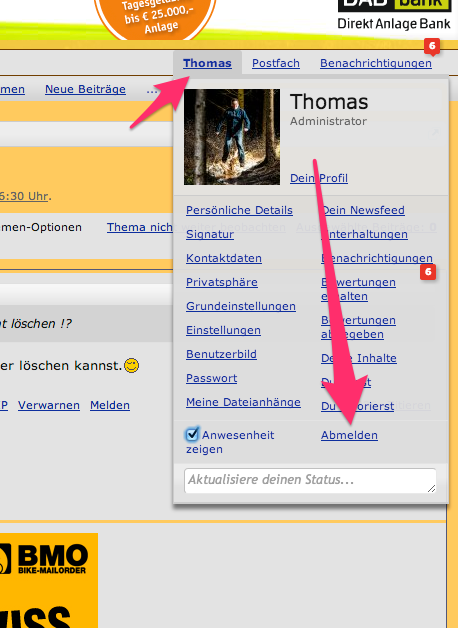Click the BMO Bike-Mailorder logo banner
This screenshot has height=628, width=458.
(x=49, y=580)
